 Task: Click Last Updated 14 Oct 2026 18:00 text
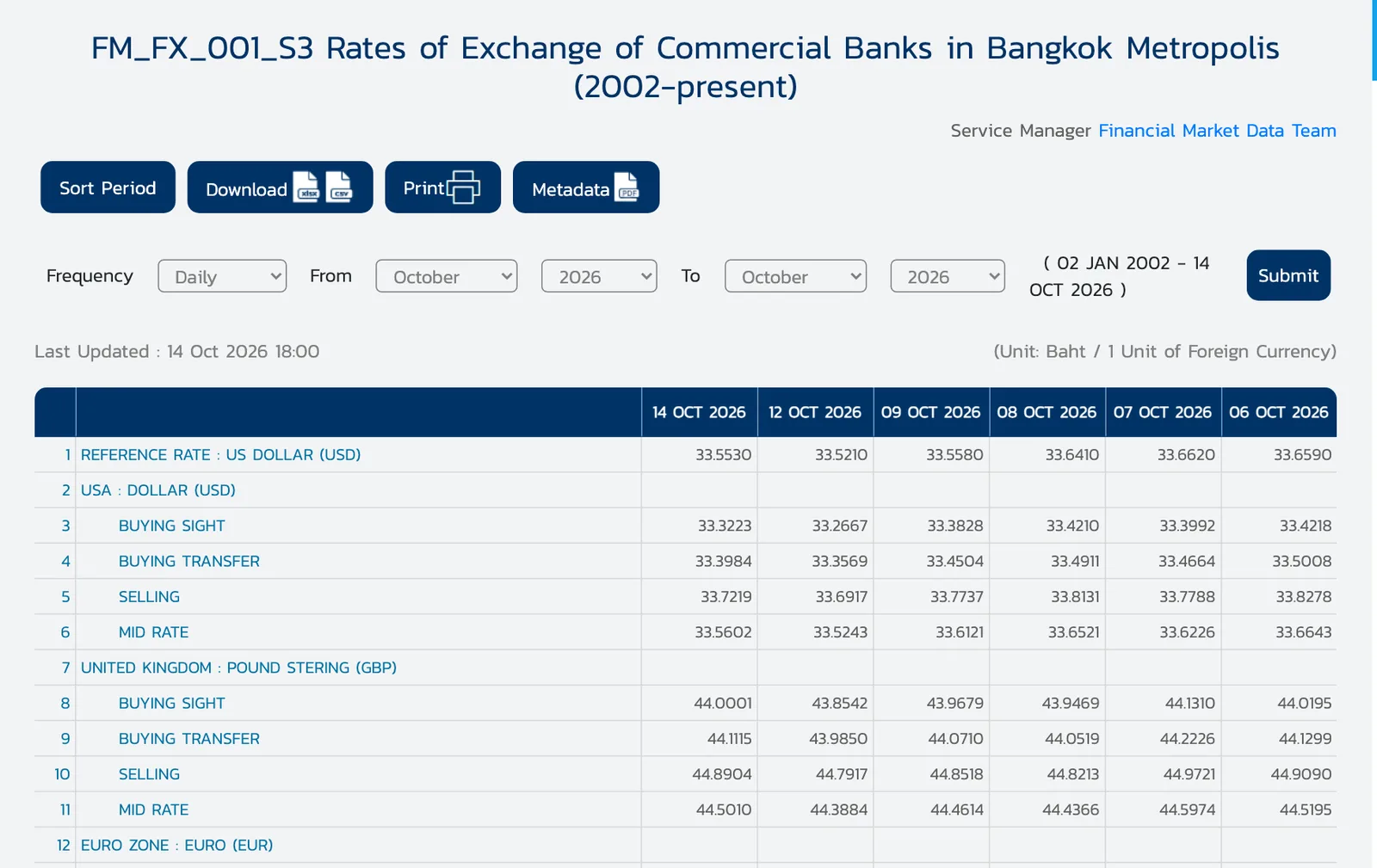177,351
